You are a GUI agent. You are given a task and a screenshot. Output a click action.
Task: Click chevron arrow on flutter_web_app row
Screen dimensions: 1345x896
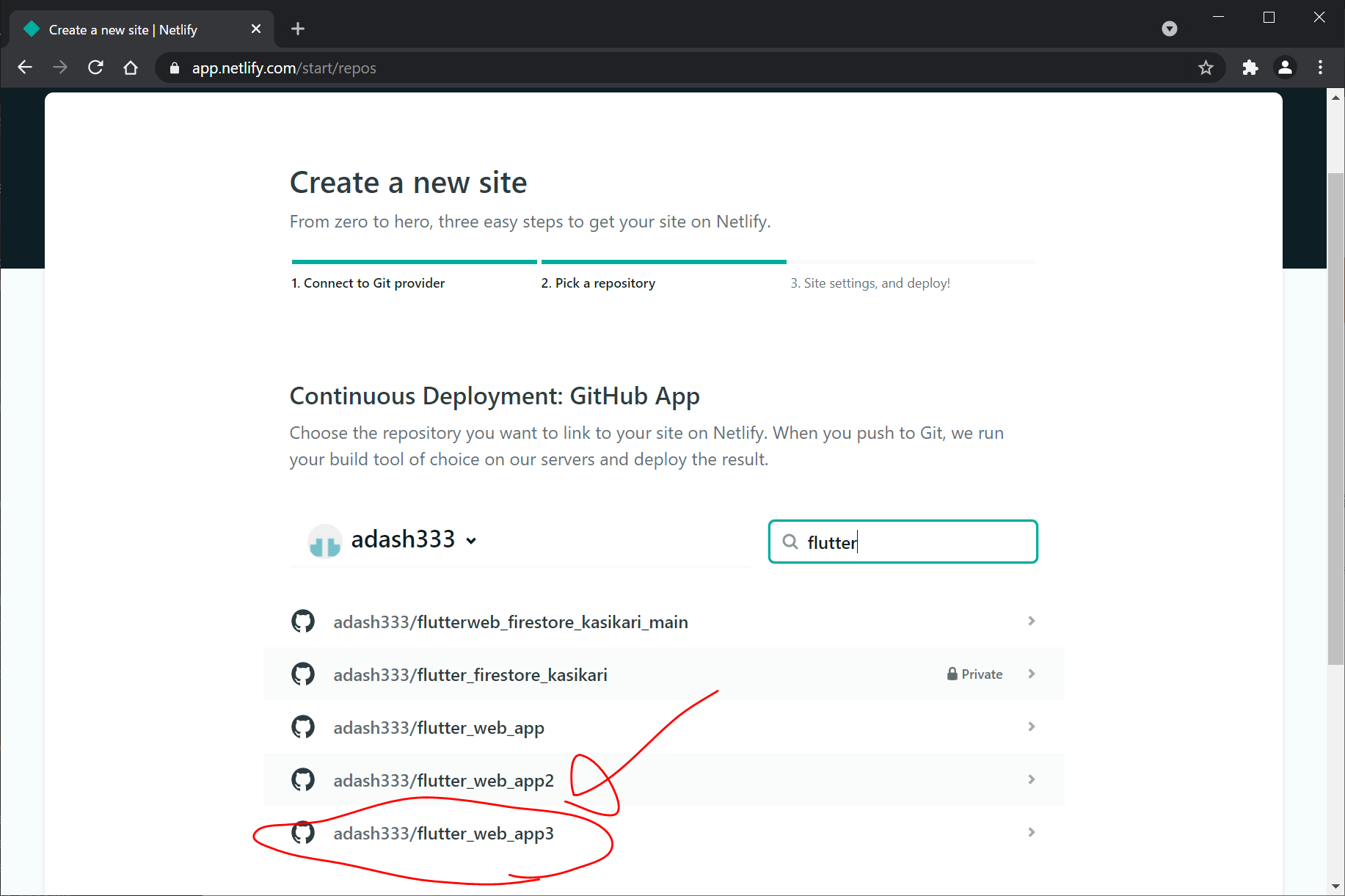coord(1032,726)
